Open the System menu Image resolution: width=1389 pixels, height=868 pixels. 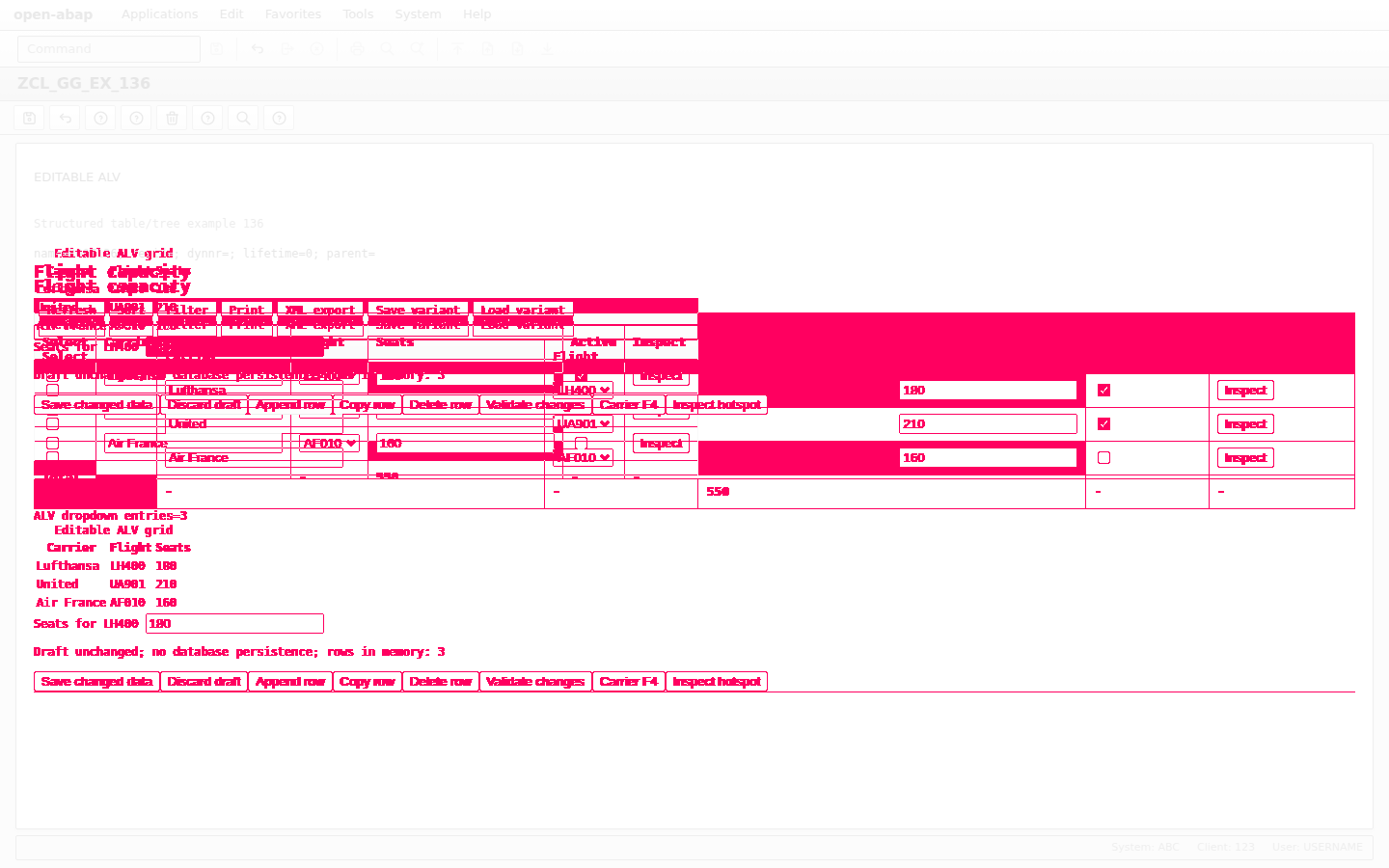418,14
